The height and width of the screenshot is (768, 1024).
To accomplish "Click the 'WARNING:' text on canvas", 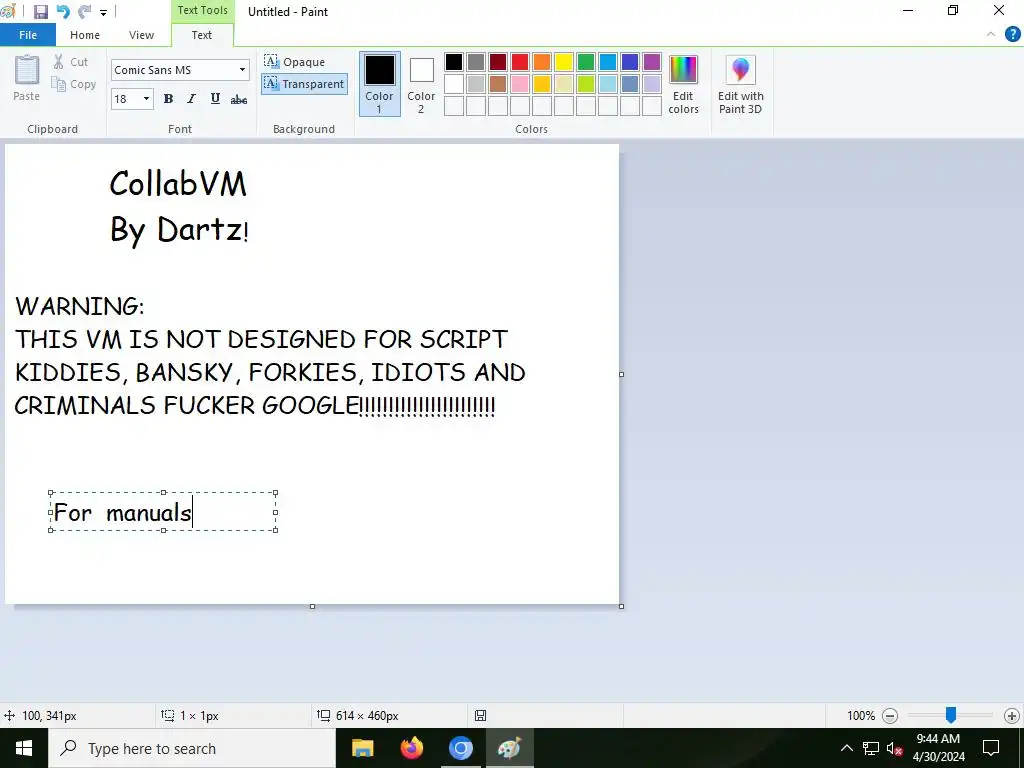I will click(80, 306).
